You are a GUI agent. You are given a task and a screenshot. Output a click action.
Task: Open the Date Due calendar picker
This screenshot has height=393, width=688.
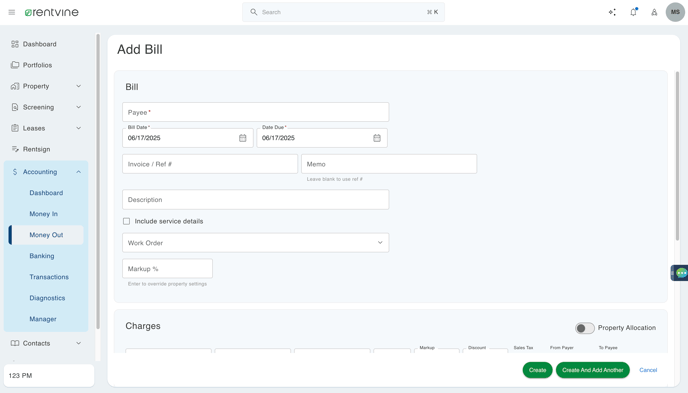[x=377, y=138]
